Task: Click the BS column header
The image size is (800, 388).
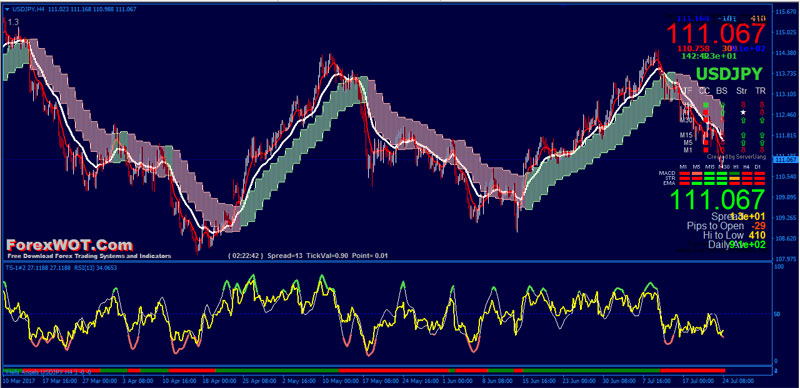Action: coord(722,91)
